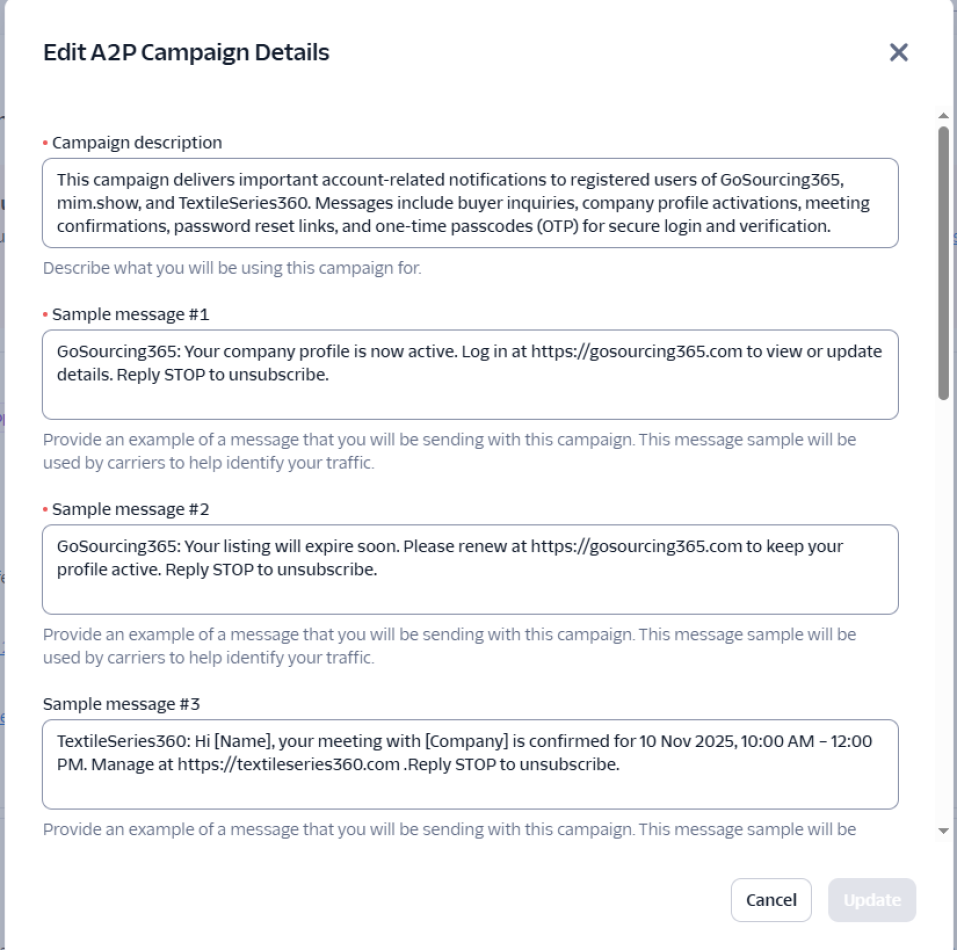The height and width of the screenshot is (950, 957).
Task: Click the helper text under Sample message #1
Action: pos(449,451)
